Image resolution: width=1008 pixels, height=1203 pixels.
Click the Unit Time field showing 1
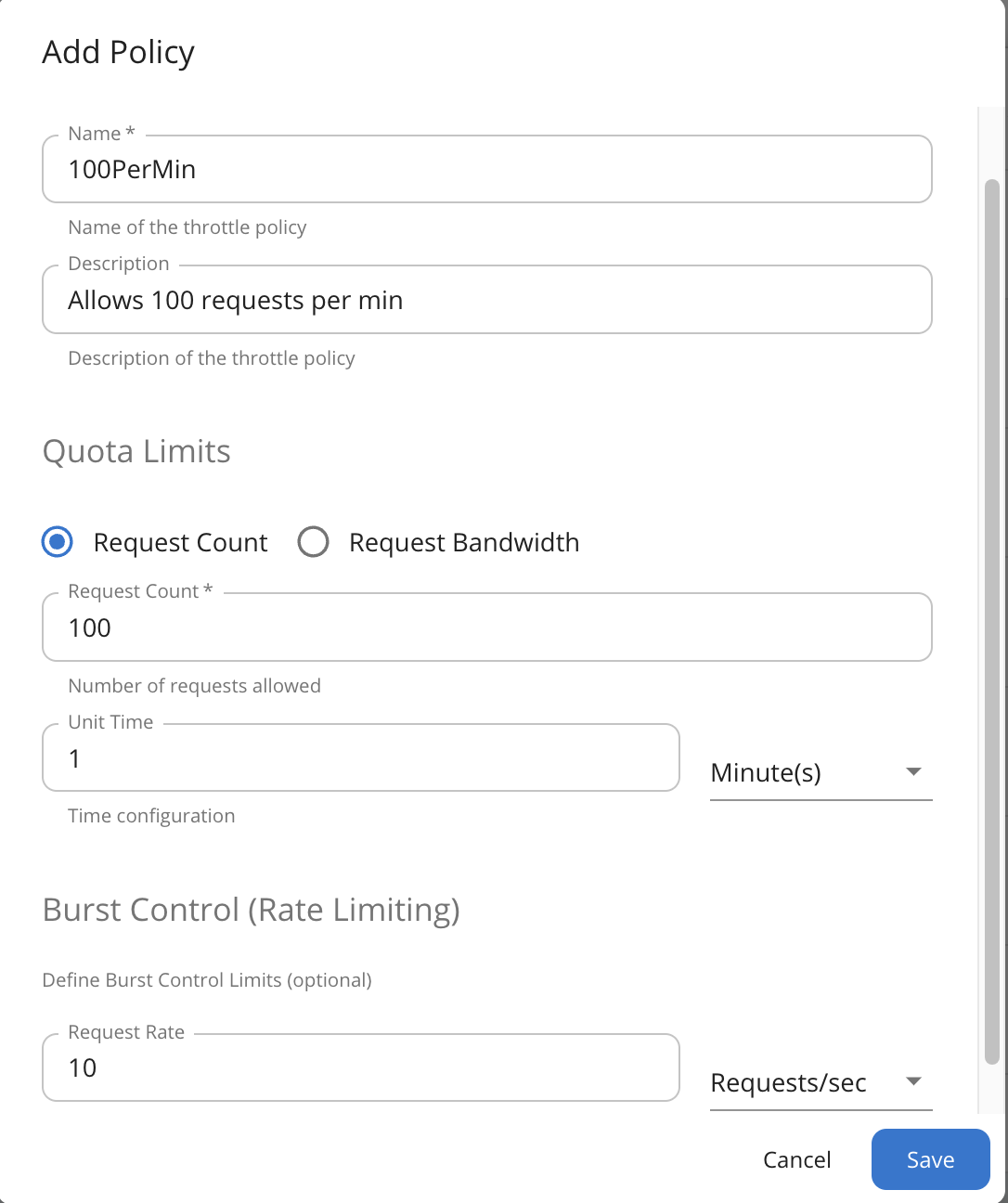(x=360, y=758)
